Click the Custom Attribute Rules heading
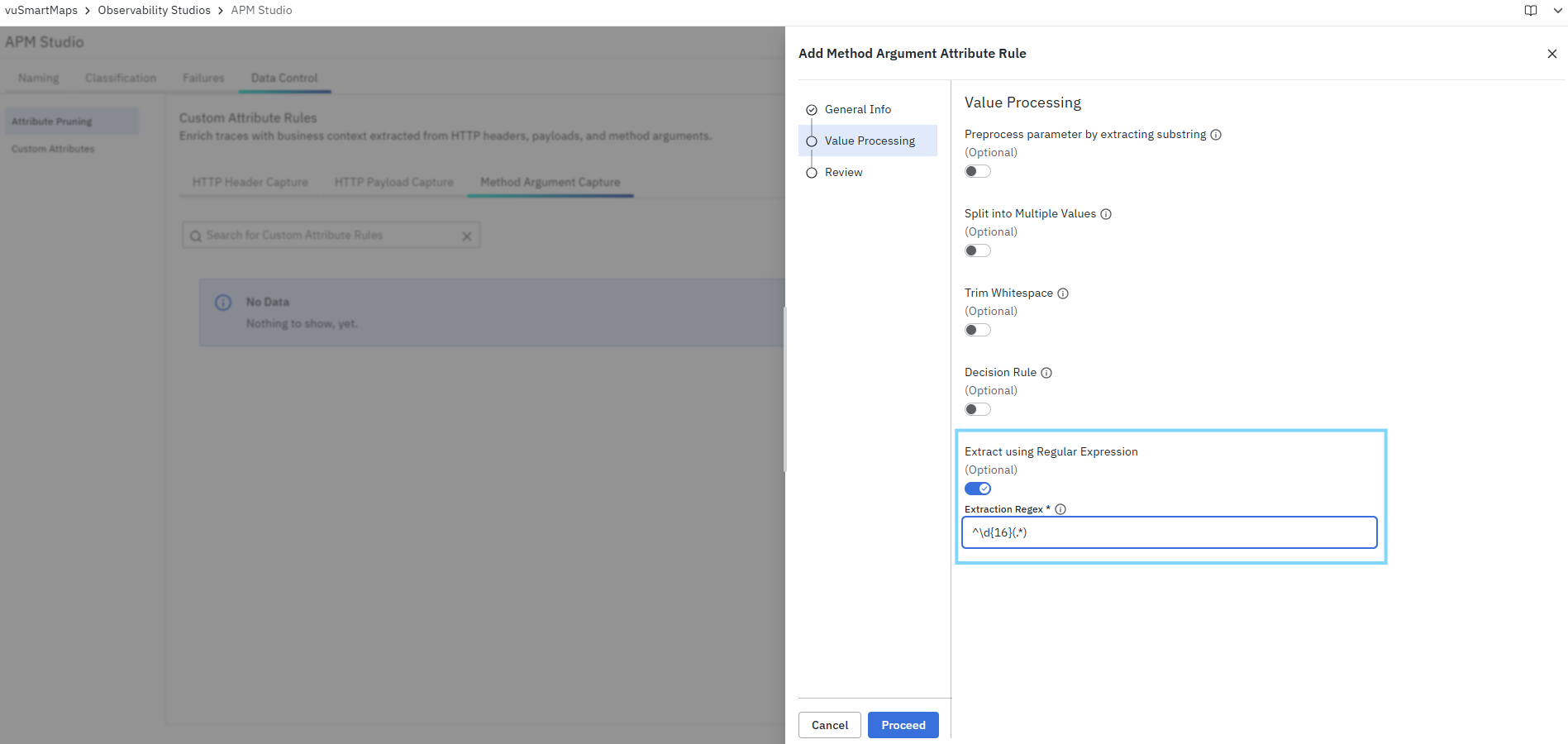1568x744 pixels. point(248,118)
